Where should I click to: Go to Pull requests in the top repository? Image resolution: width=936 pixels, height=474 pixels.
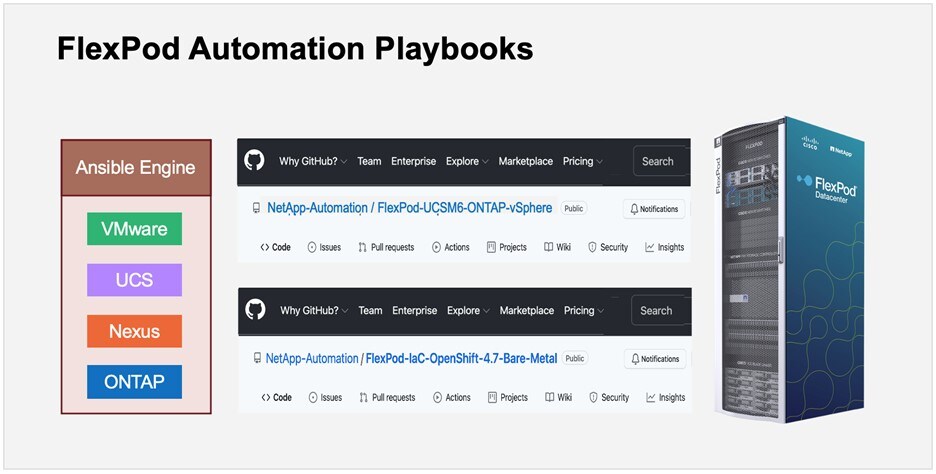pos(385,247)
